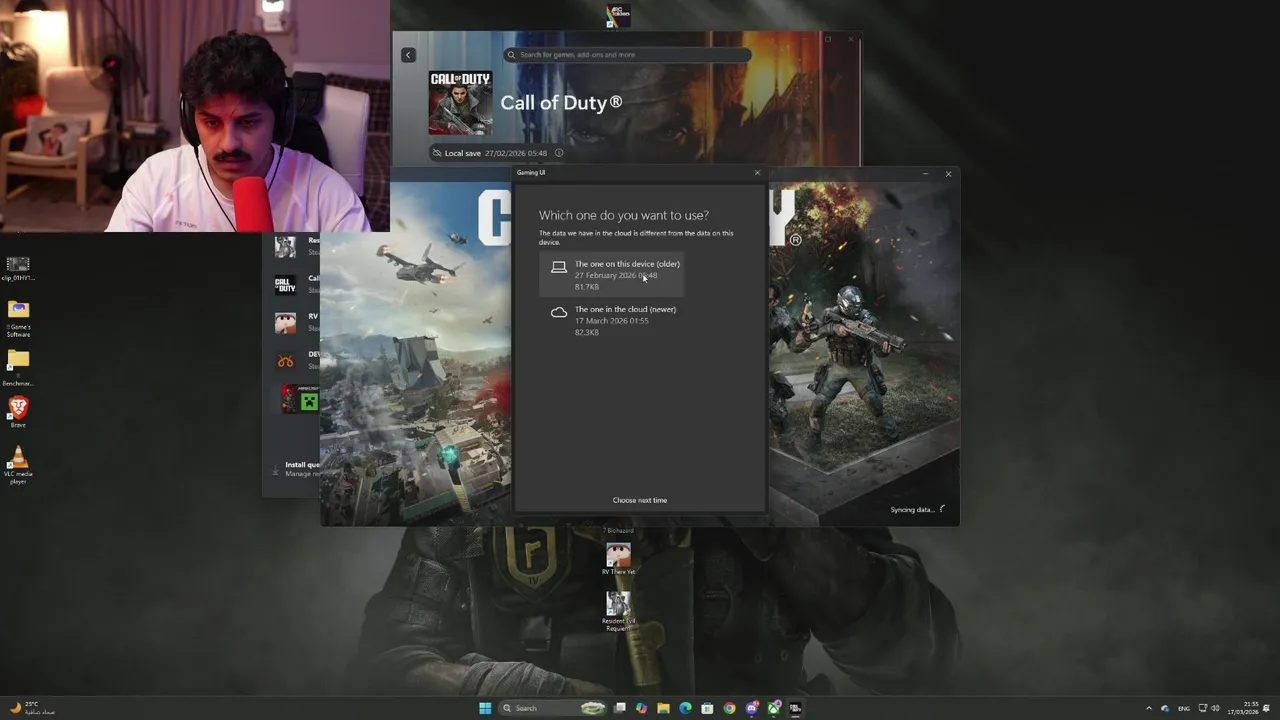Click the Local save status badge
This screenshot has height=720, width=1280.
coord(491,153)
